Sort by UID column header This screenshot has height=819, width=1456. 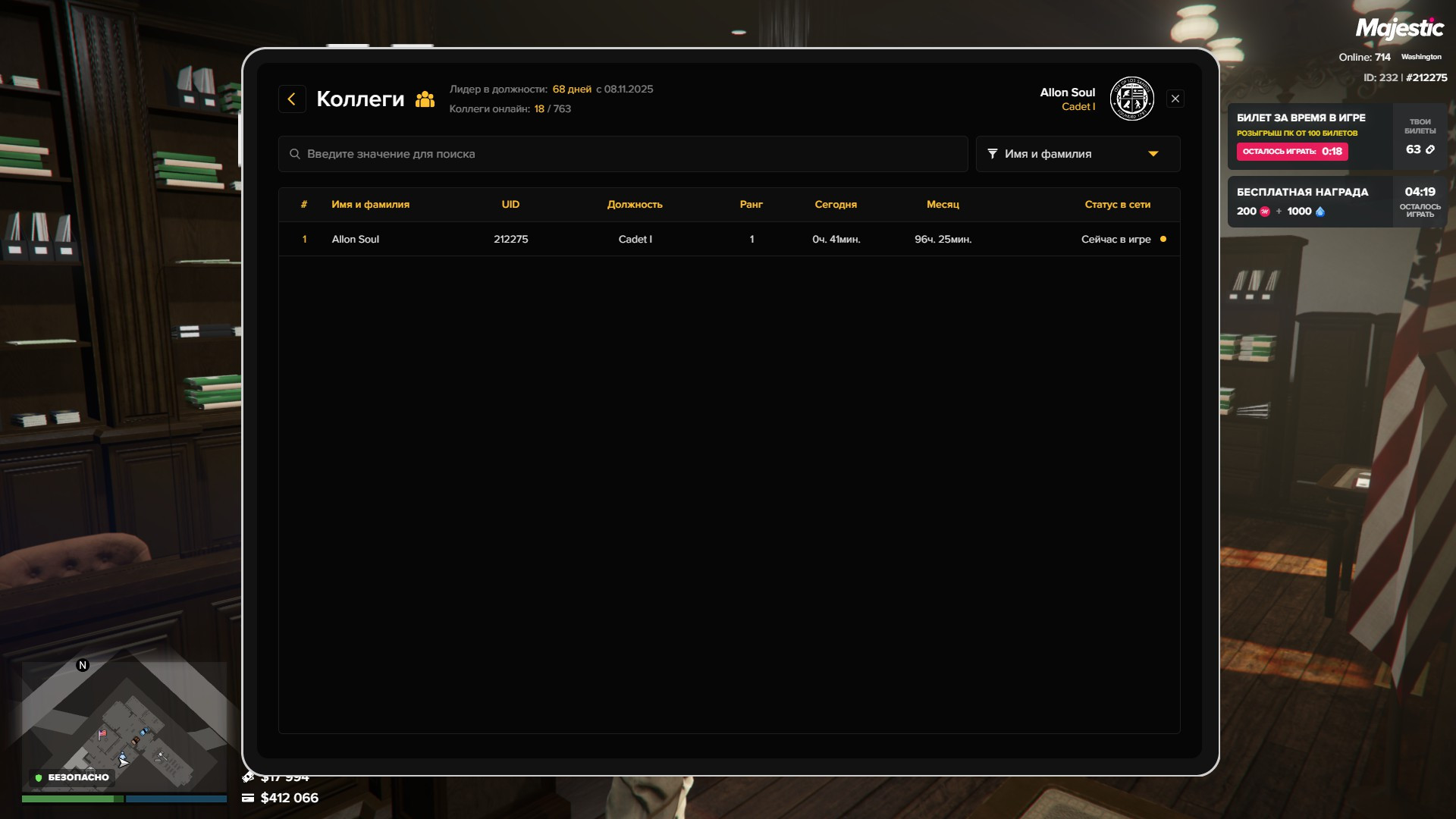510,205
